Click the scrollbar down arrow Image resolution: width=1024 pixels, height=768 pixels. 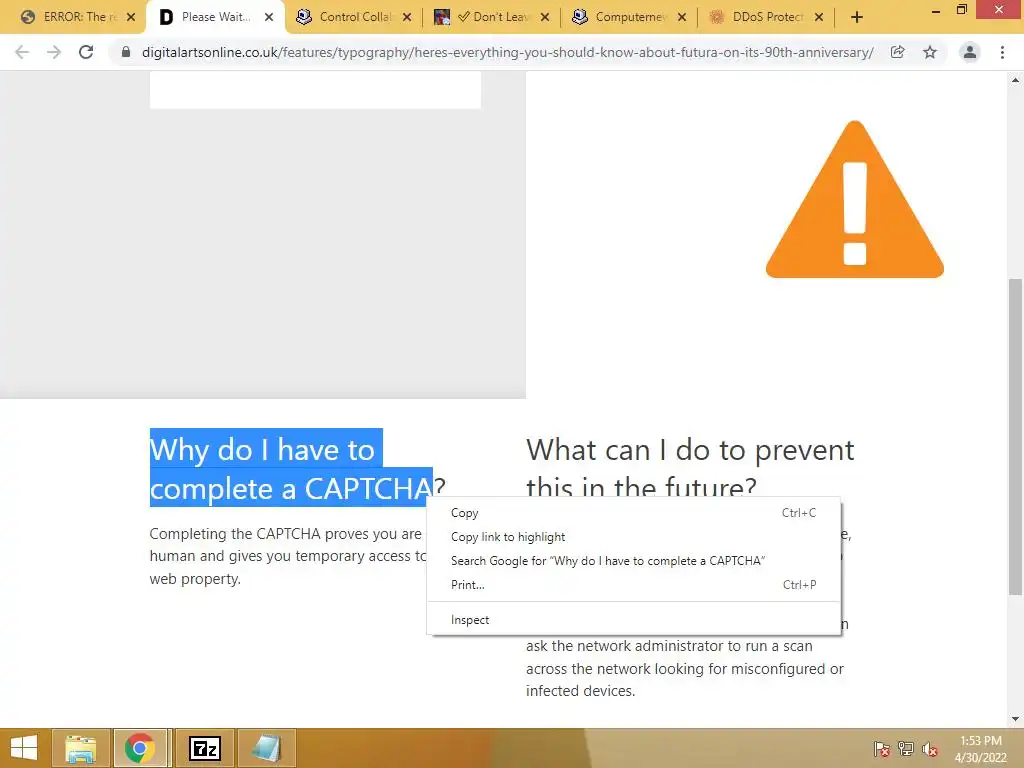tap(1015, 719)
